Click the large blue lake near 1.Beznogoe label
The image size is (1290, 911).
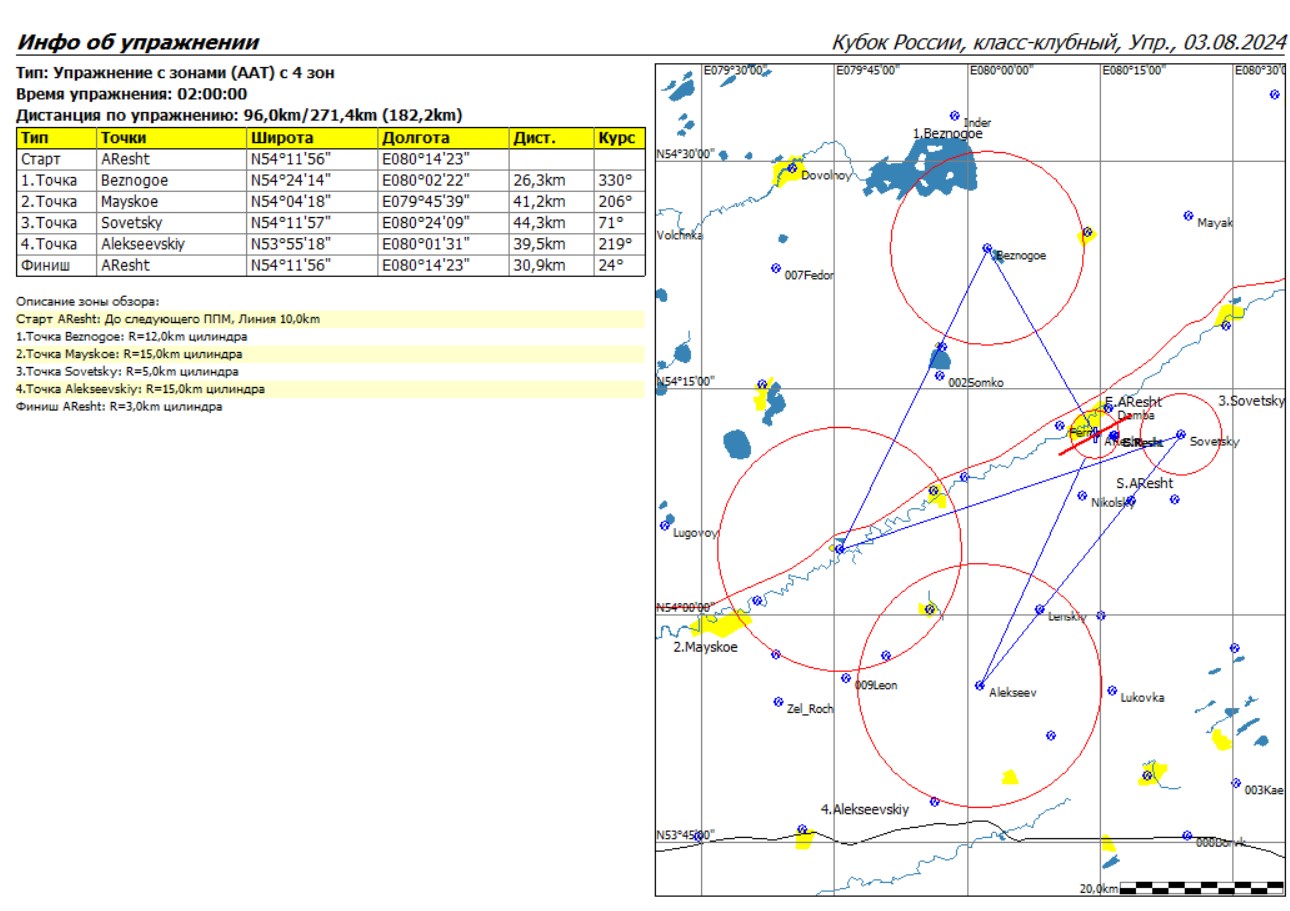(920, 168)
